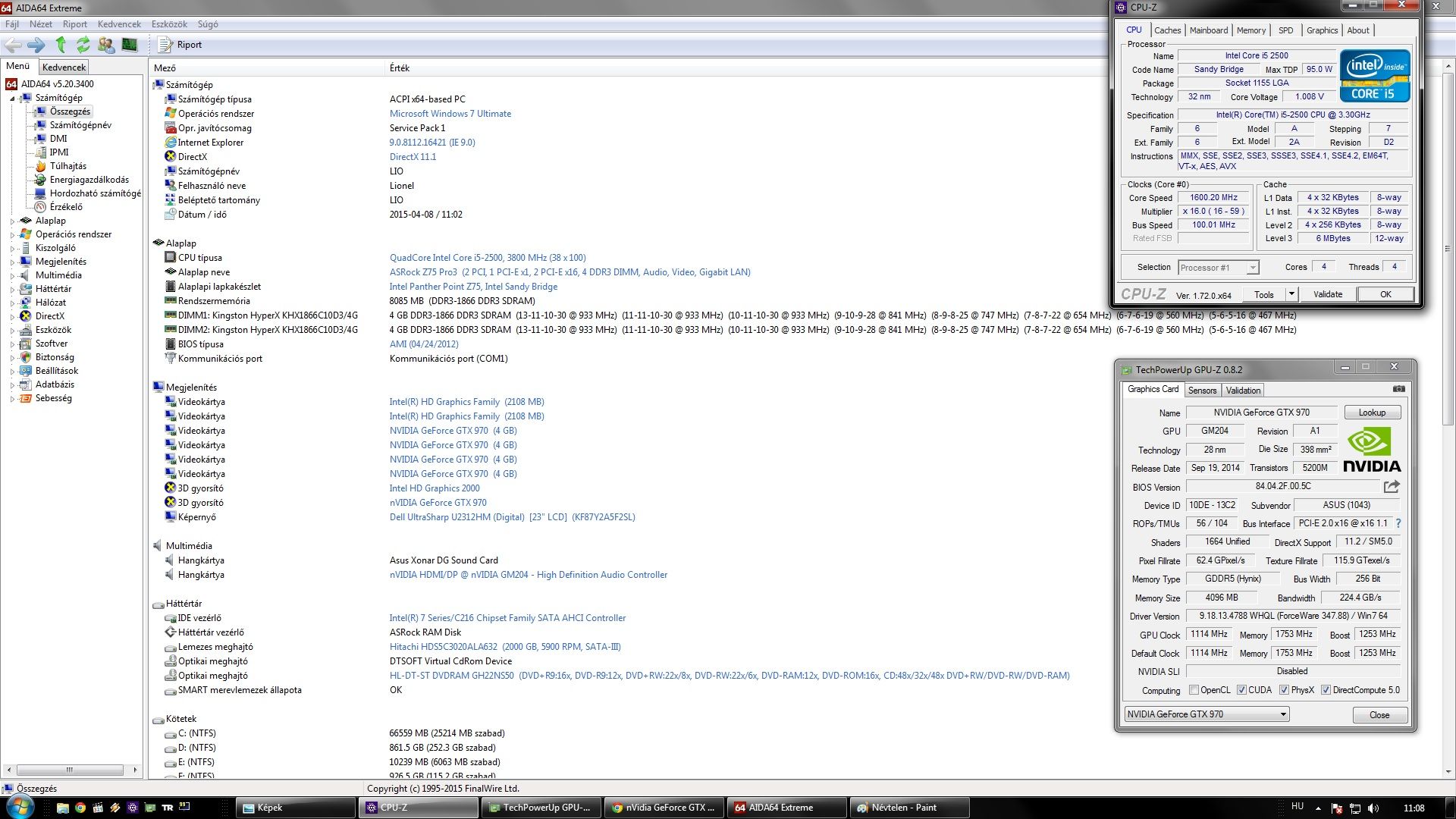Refresh the AIDA64 page with green arrows icon
This screenshot has height=819, width=1456.
coord(83,45)
